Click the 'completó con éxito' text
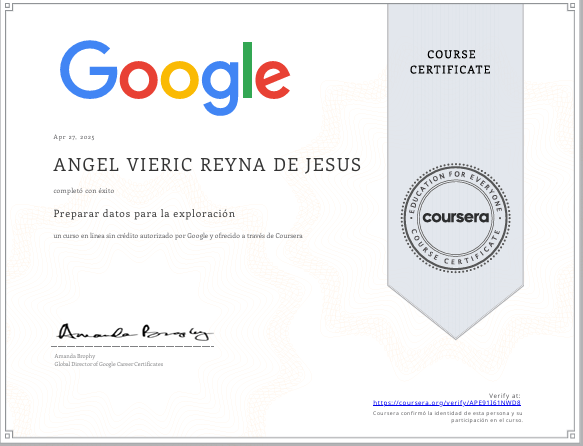583x446 pixels. point(84,191)
